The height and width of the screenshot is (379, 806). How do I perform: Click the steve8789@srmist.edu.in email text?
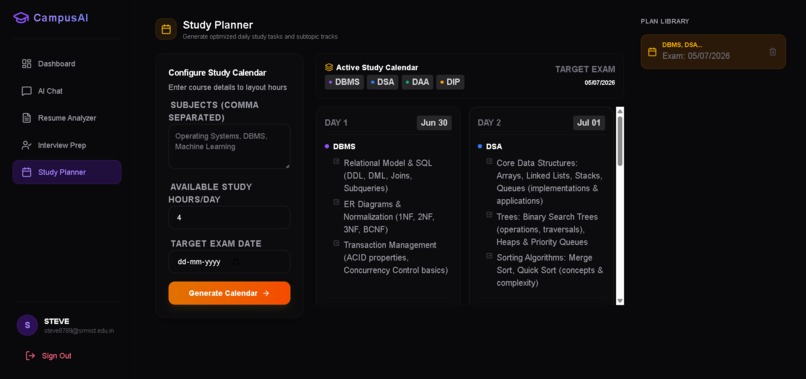(x=79, y=331)
